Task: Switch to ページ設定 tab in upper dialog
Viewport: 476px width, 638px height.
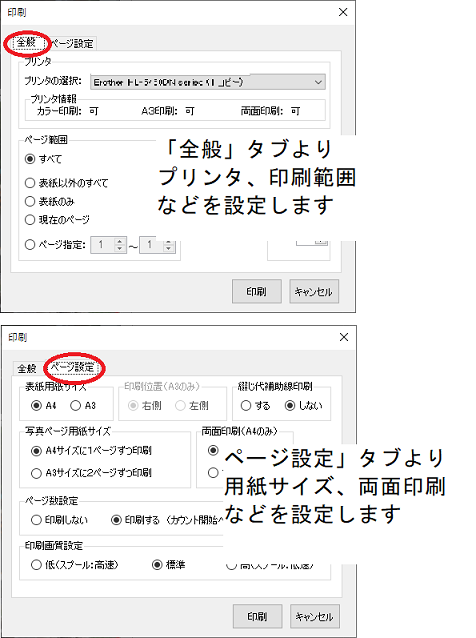Action: [72, 44]
